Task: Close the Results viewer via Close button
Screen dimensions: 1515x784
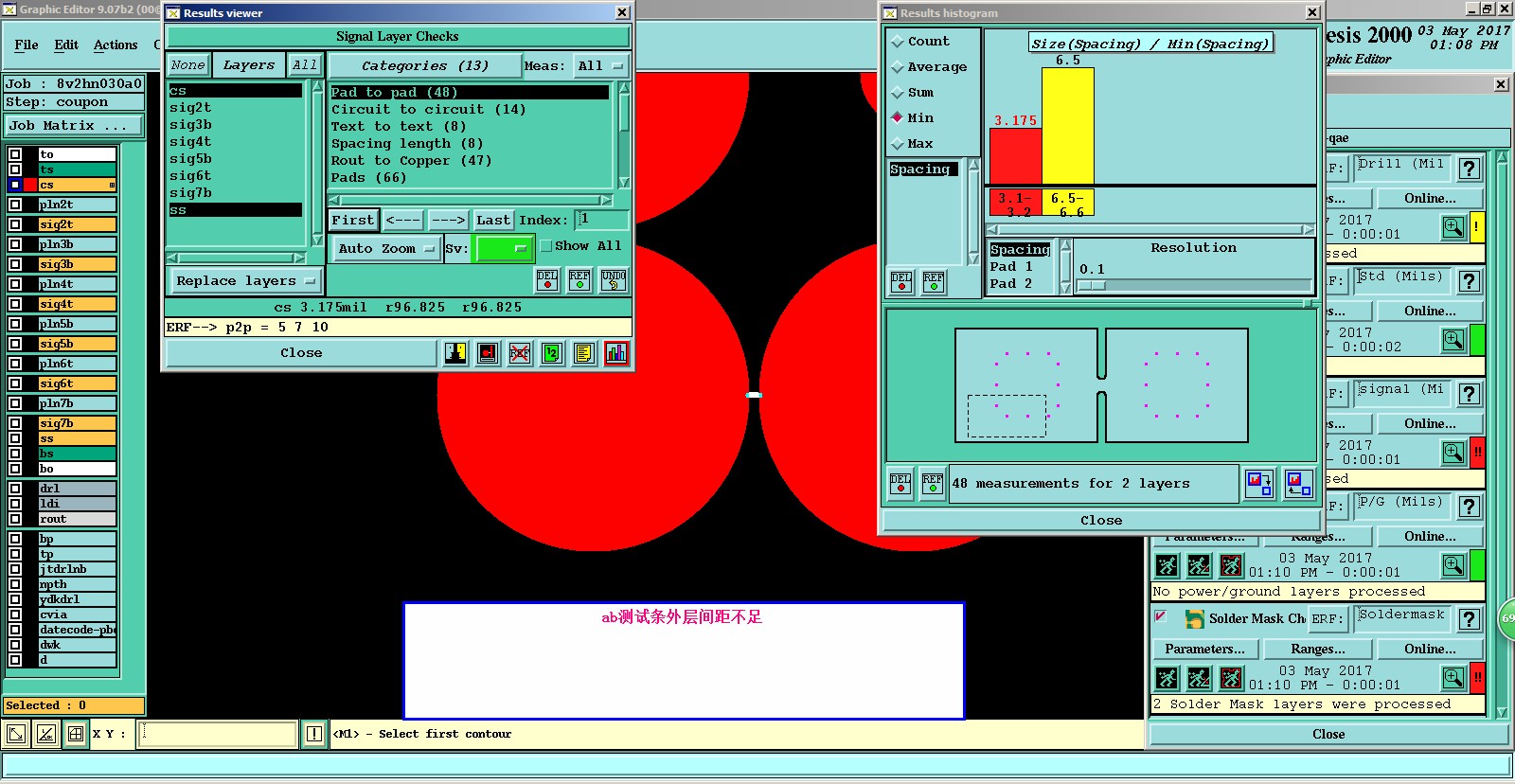Action: [301, 353]
